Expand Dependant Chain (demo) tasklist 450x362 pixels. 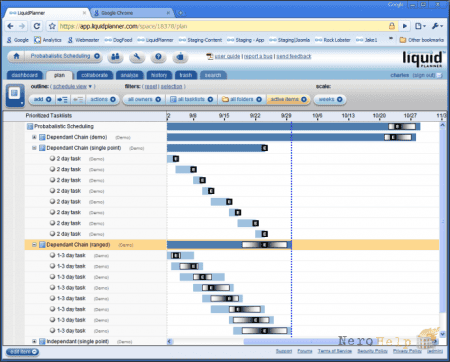point(34,137)
